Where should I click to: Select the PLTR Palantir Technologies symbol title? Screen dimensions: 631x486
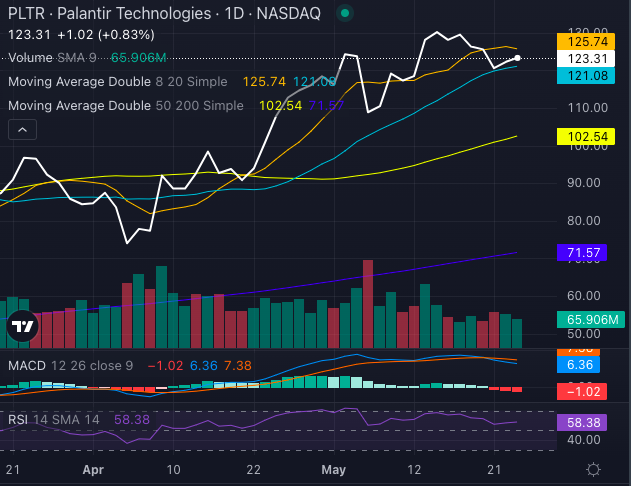coord(164,13)
